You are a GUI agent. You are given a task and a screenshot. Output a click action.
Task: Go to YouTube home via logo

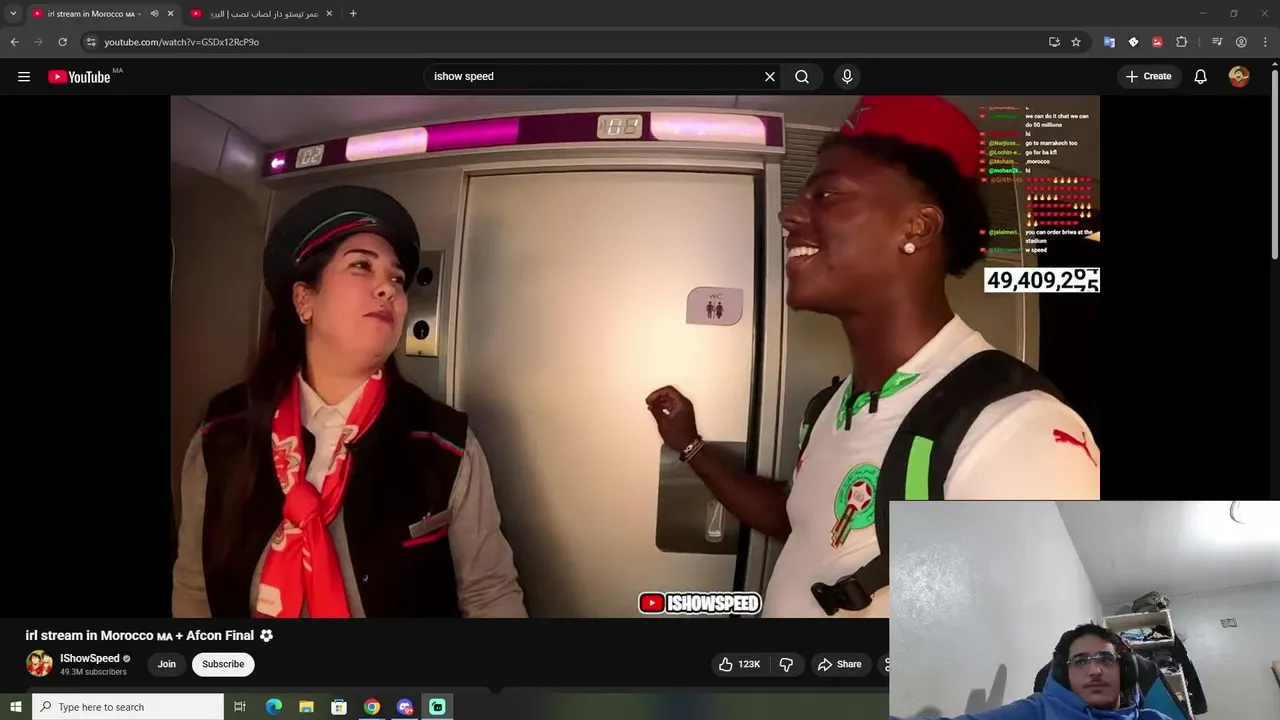[x=79, y=77]
